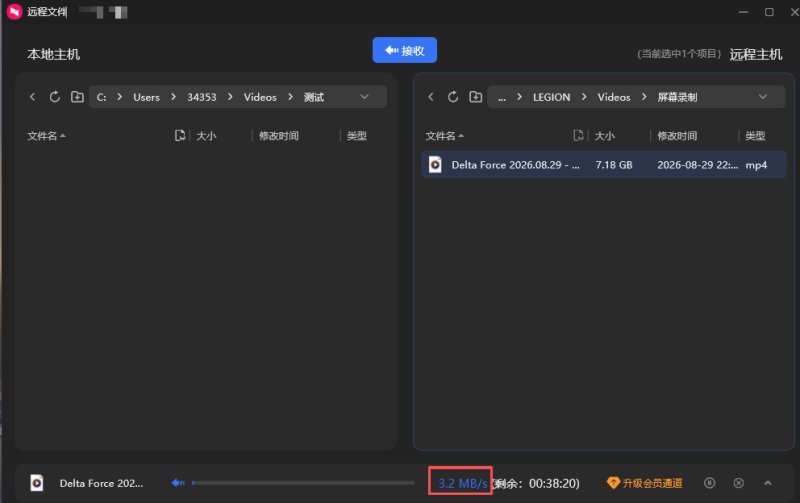Open the 升级会员通道 upgrade link

coord(644,483)
